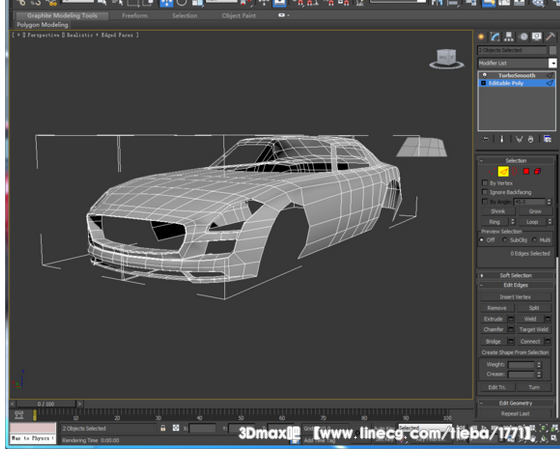Click Insert Vertex button
This screenshot has width=560, height=450.
point(515,297)
